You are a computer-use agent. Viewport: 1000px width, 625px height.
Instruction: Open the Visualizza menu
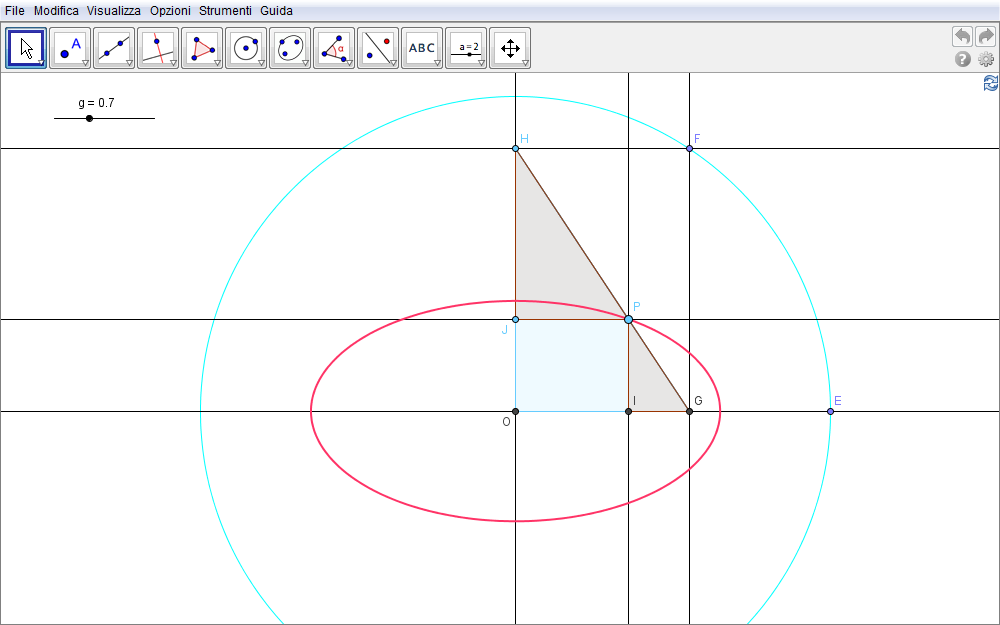(x=113, y=11)
